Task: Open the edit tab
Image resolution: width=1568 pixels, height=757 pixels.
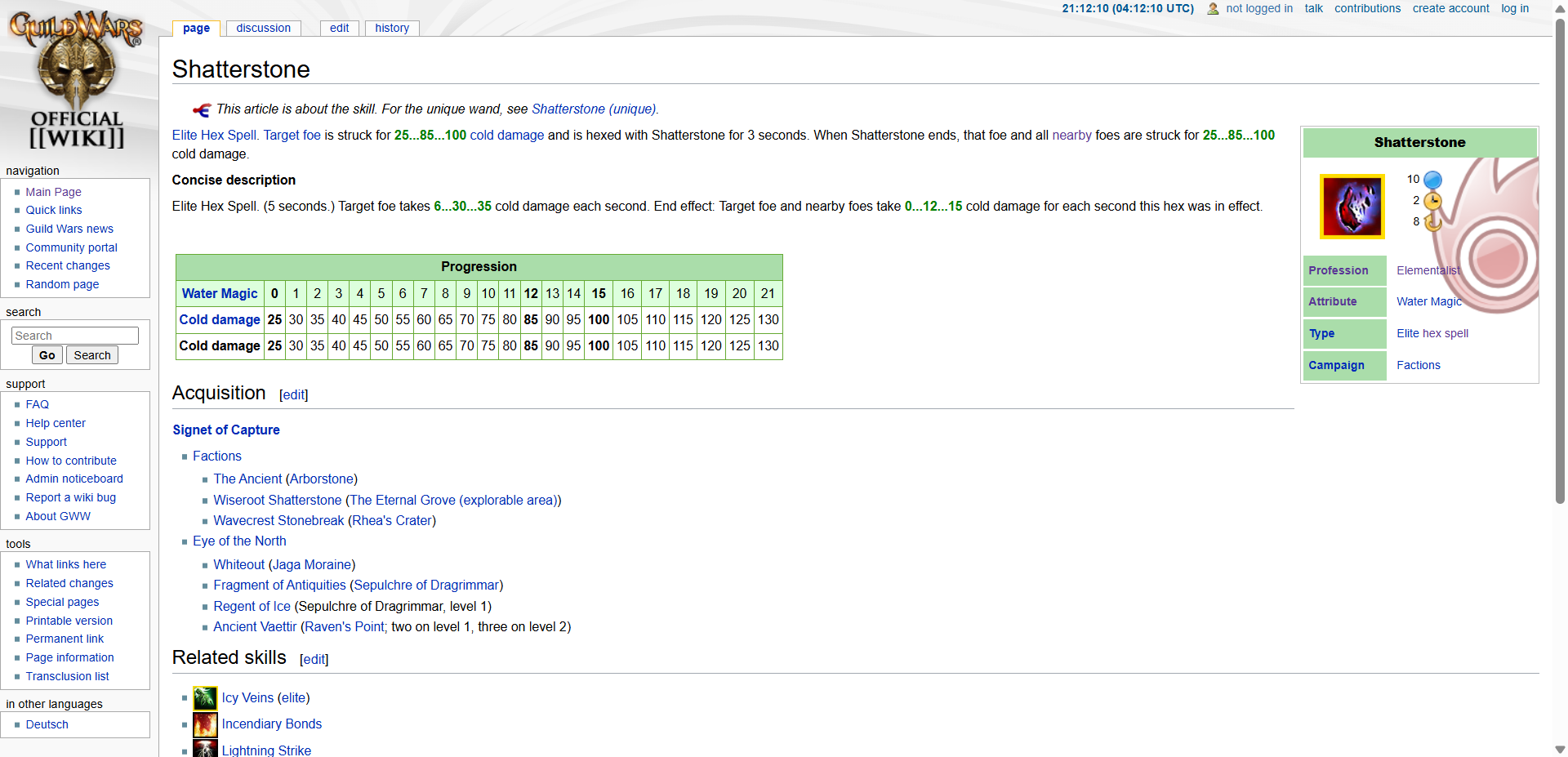Action: pos(339,28)
